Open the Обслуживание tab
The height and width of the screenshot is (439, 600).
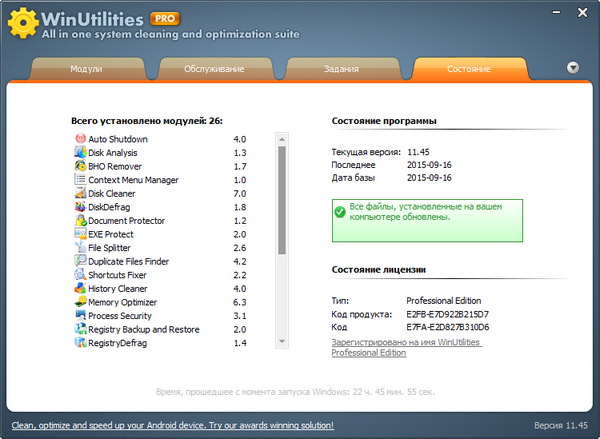213,69
